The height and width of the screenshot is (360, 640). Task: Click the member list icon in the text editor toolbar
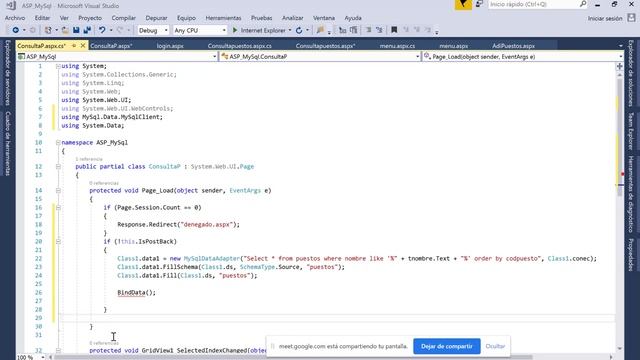(342, 30)
